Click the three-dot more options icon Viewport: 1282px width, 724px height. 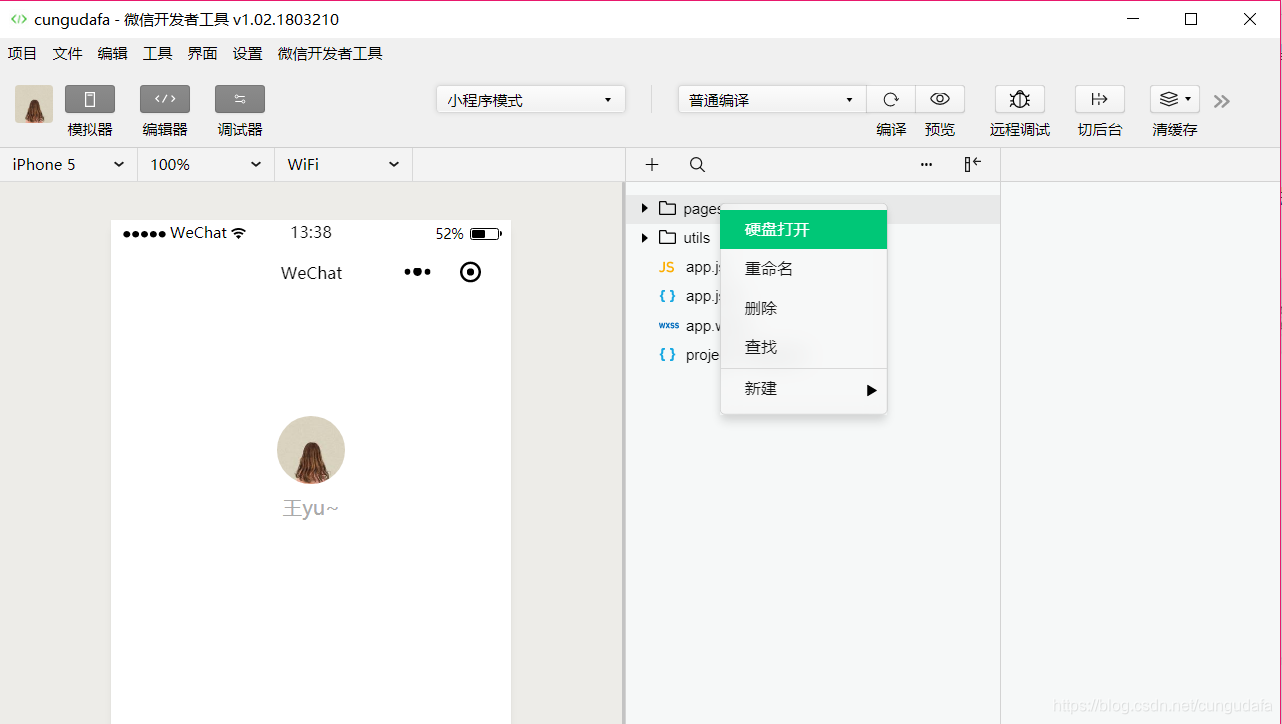(x=926, y=165)
